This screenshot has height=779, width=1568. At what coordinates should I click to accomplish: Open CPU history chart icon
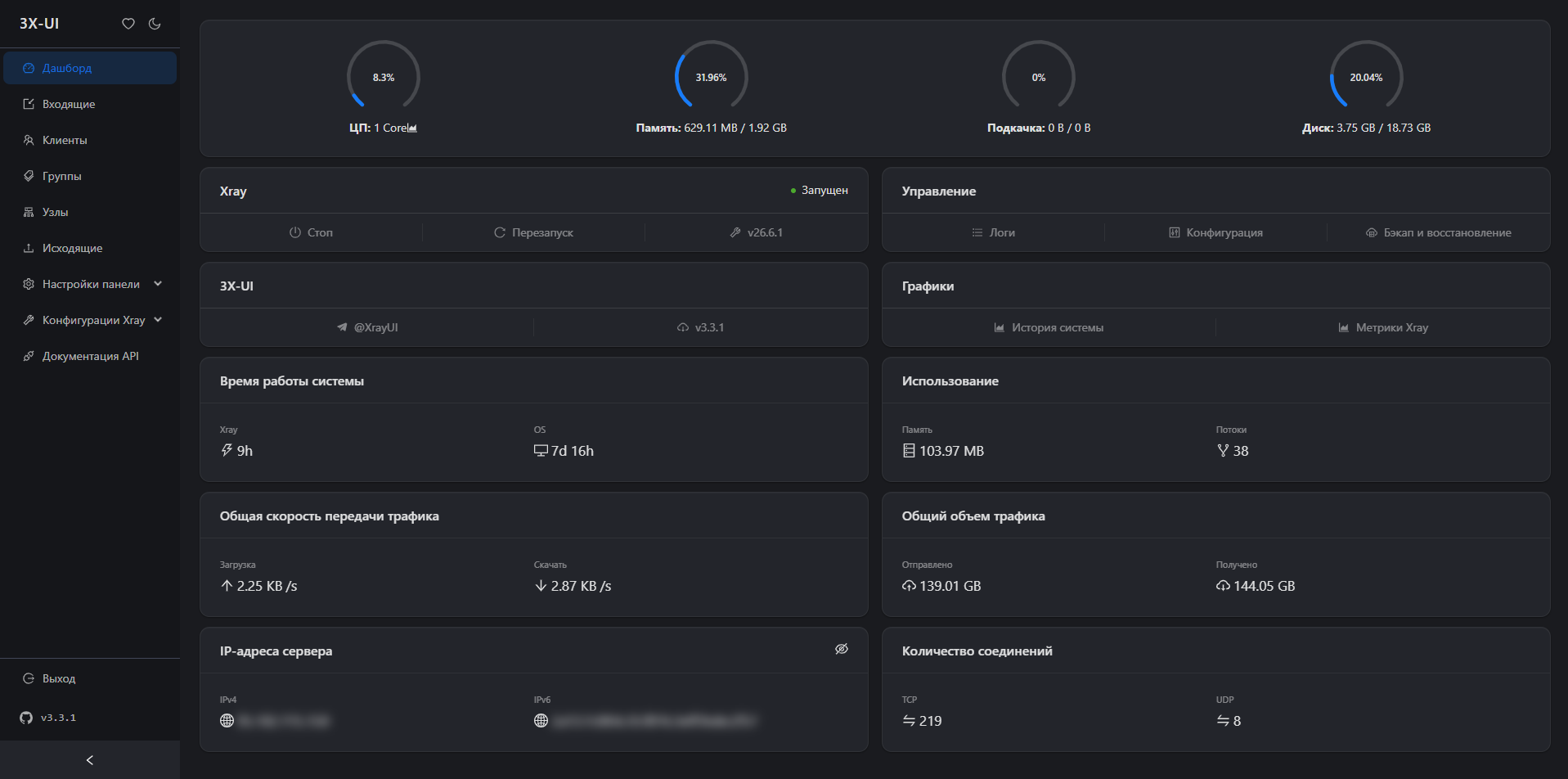click(x=412, y=128)
